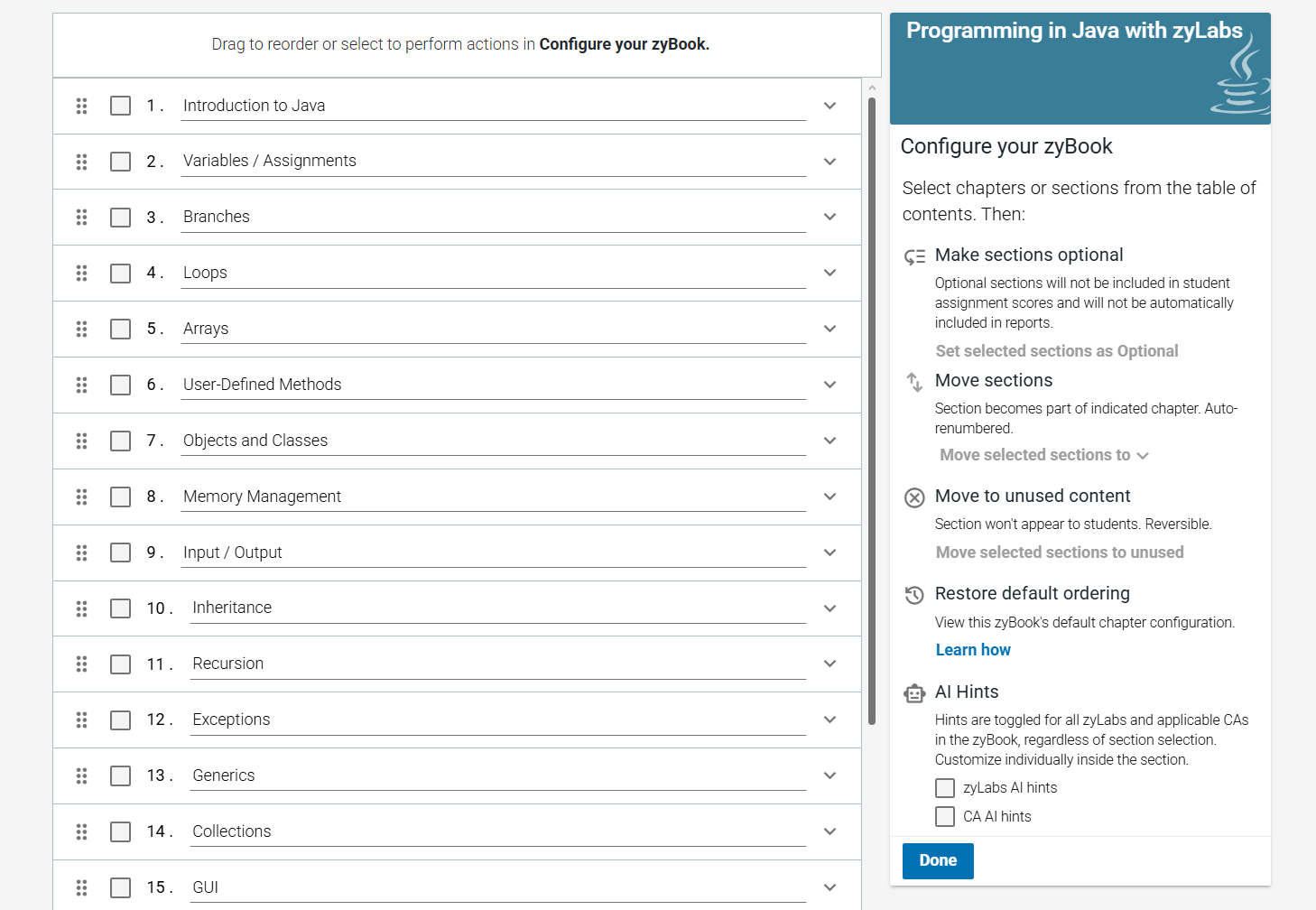Image resolution: width=1316 pixels, height=910 pixels.
Task: Click the Java coffee cup logo
Action: (x=1240, y=75)
